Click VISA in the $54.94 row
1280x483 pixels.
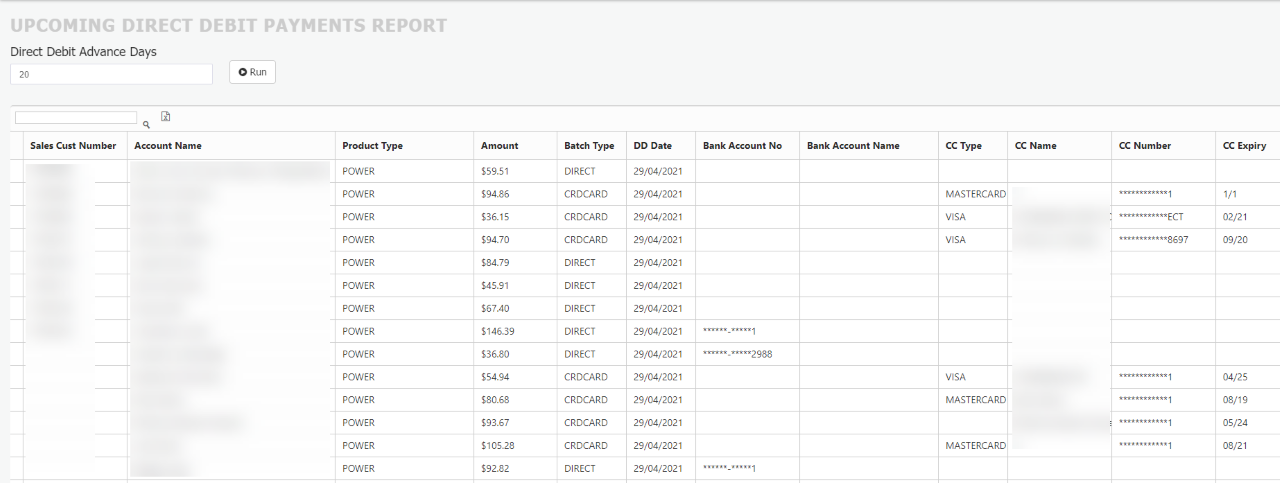pyautogui.click(x=955, y=377)
